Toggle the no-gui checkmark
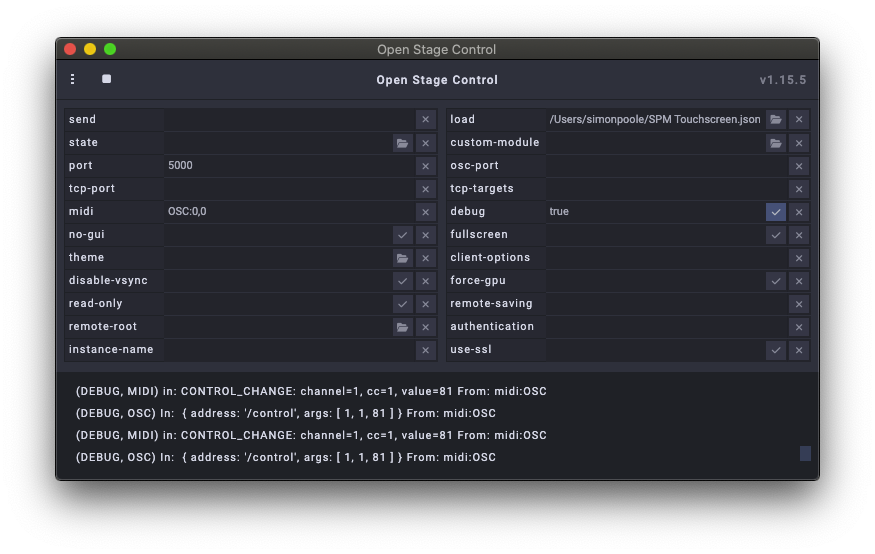The width and height of the screenshot is (875, 554). [x=402, y=235]
